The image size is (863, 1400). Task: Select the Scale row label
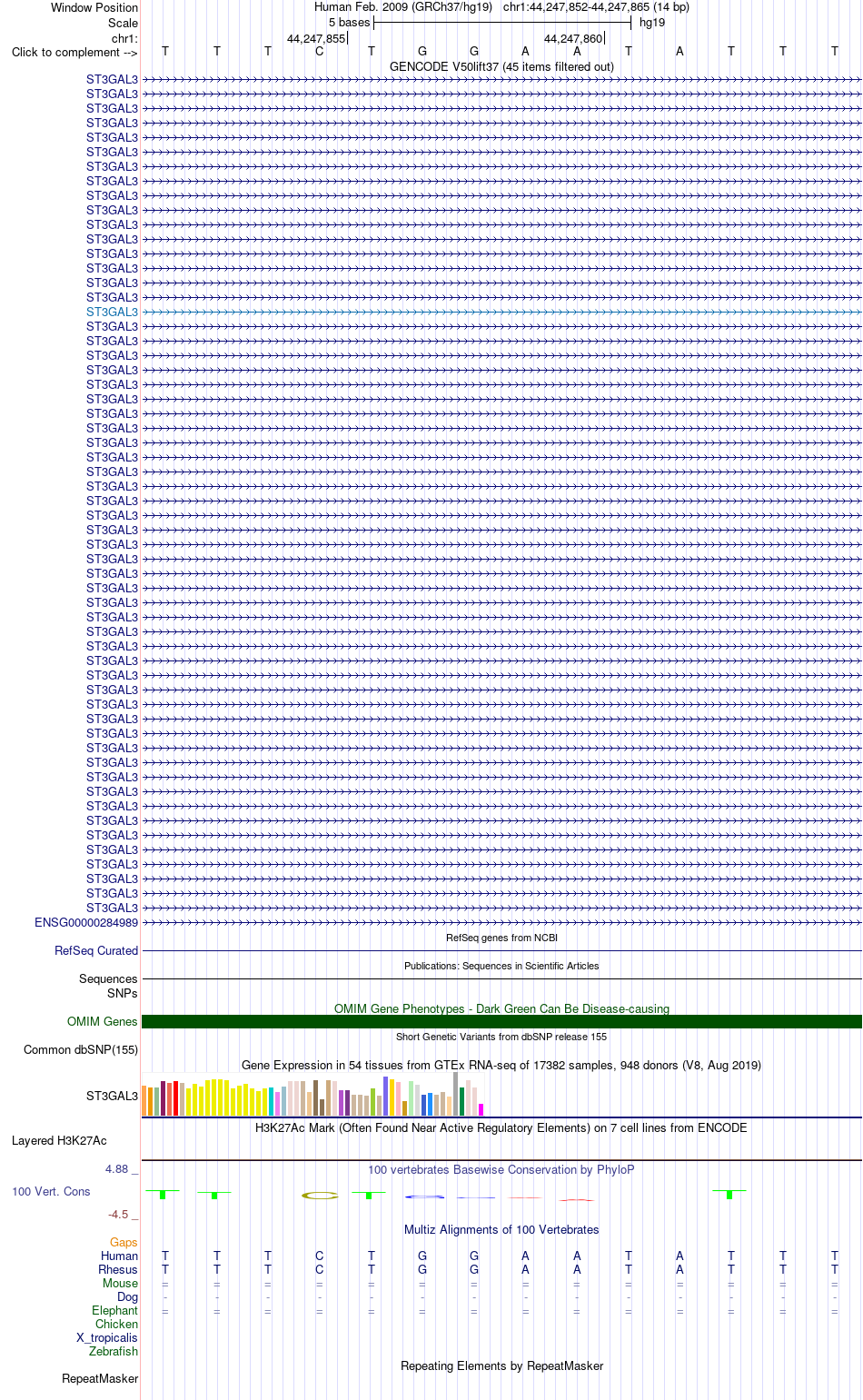point(123,23)
